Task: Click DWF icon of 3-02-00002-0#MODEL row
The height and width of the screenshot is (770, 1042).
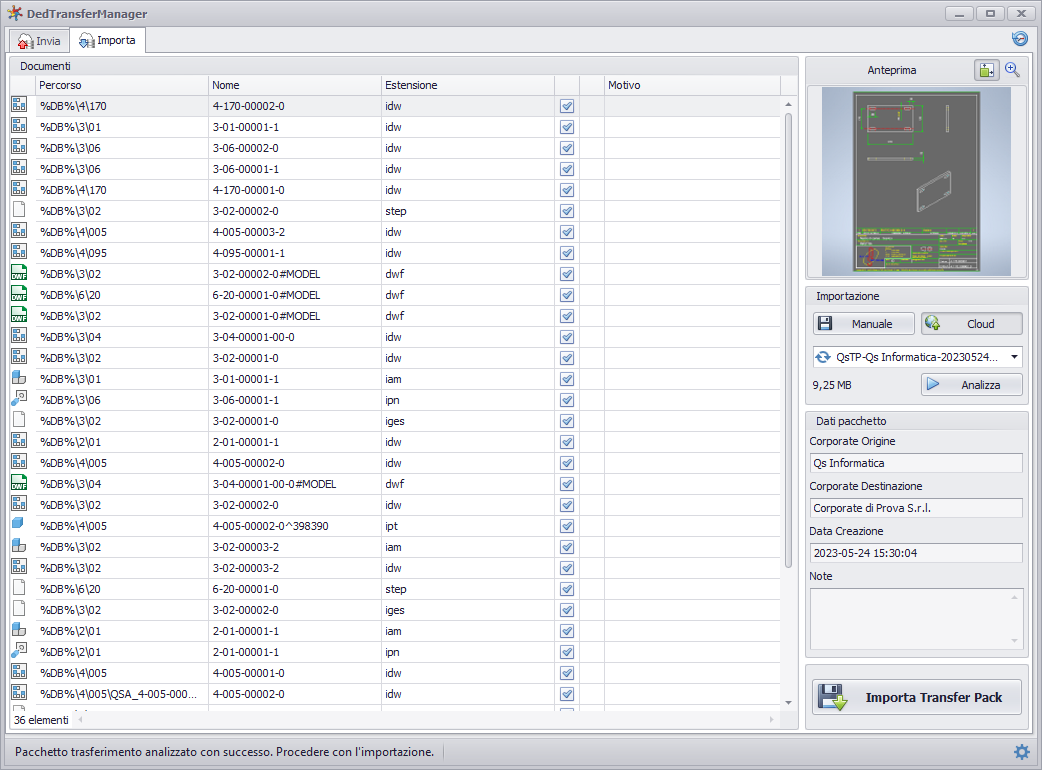Action: coord(19,272)
